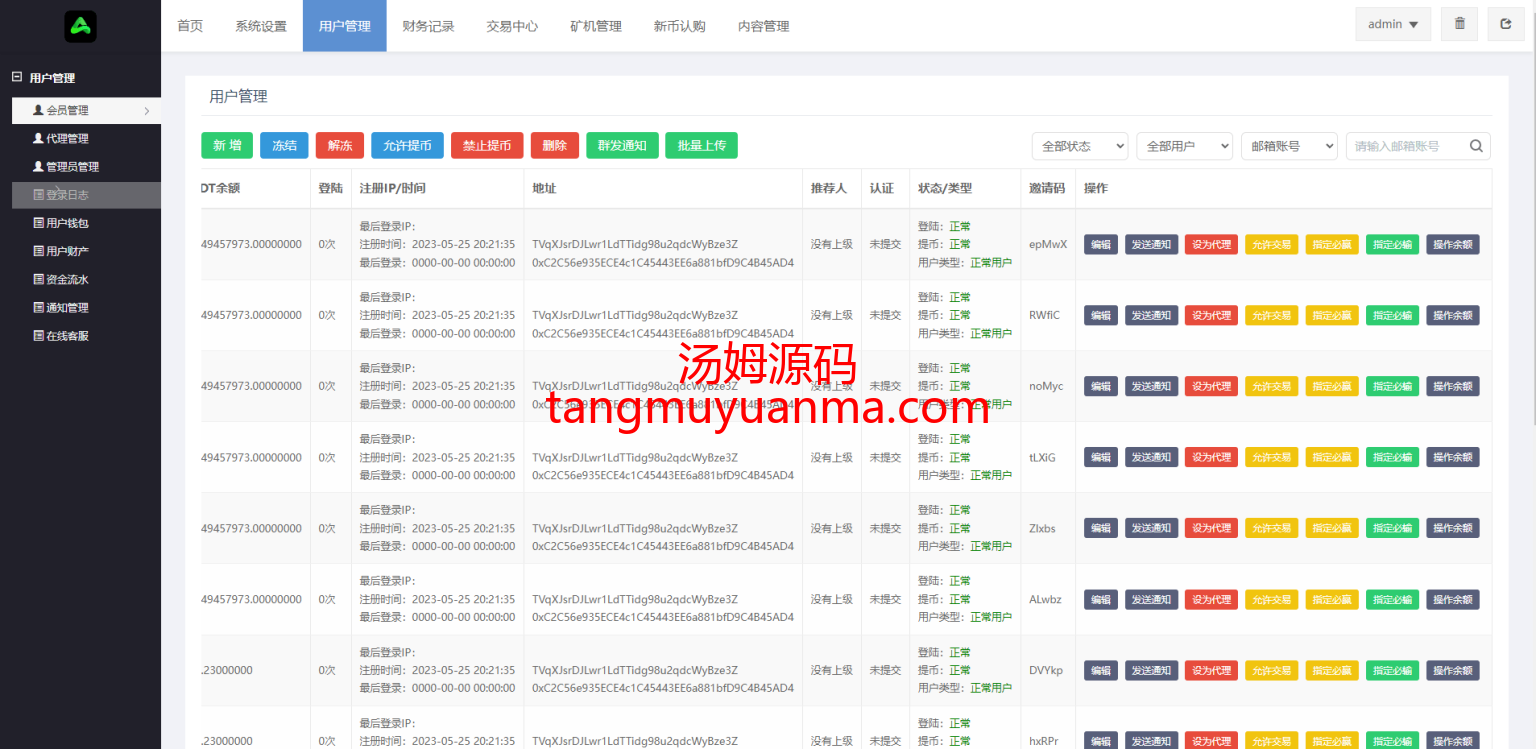
Task: Open 代理管理 in the sidebar
Action: click(x=67, y=139)
